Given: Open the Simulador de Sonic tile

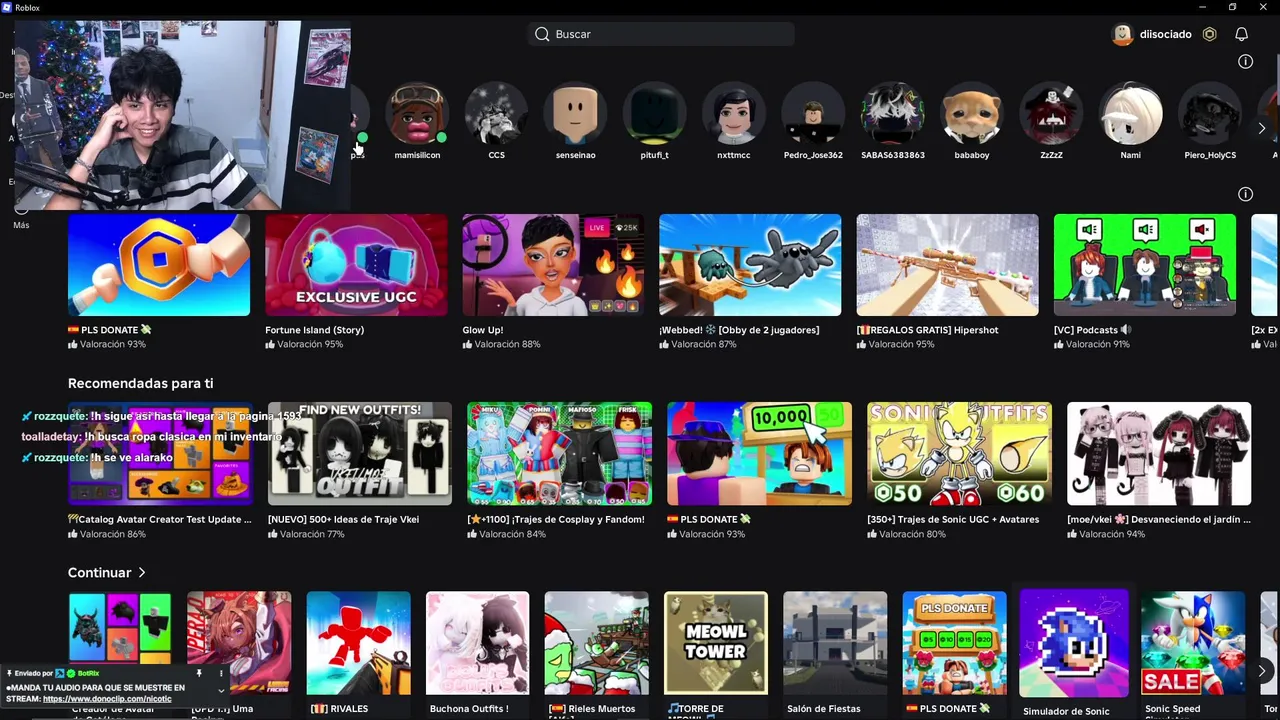Looking at the screenshot, I should (x=1074, y=643).
